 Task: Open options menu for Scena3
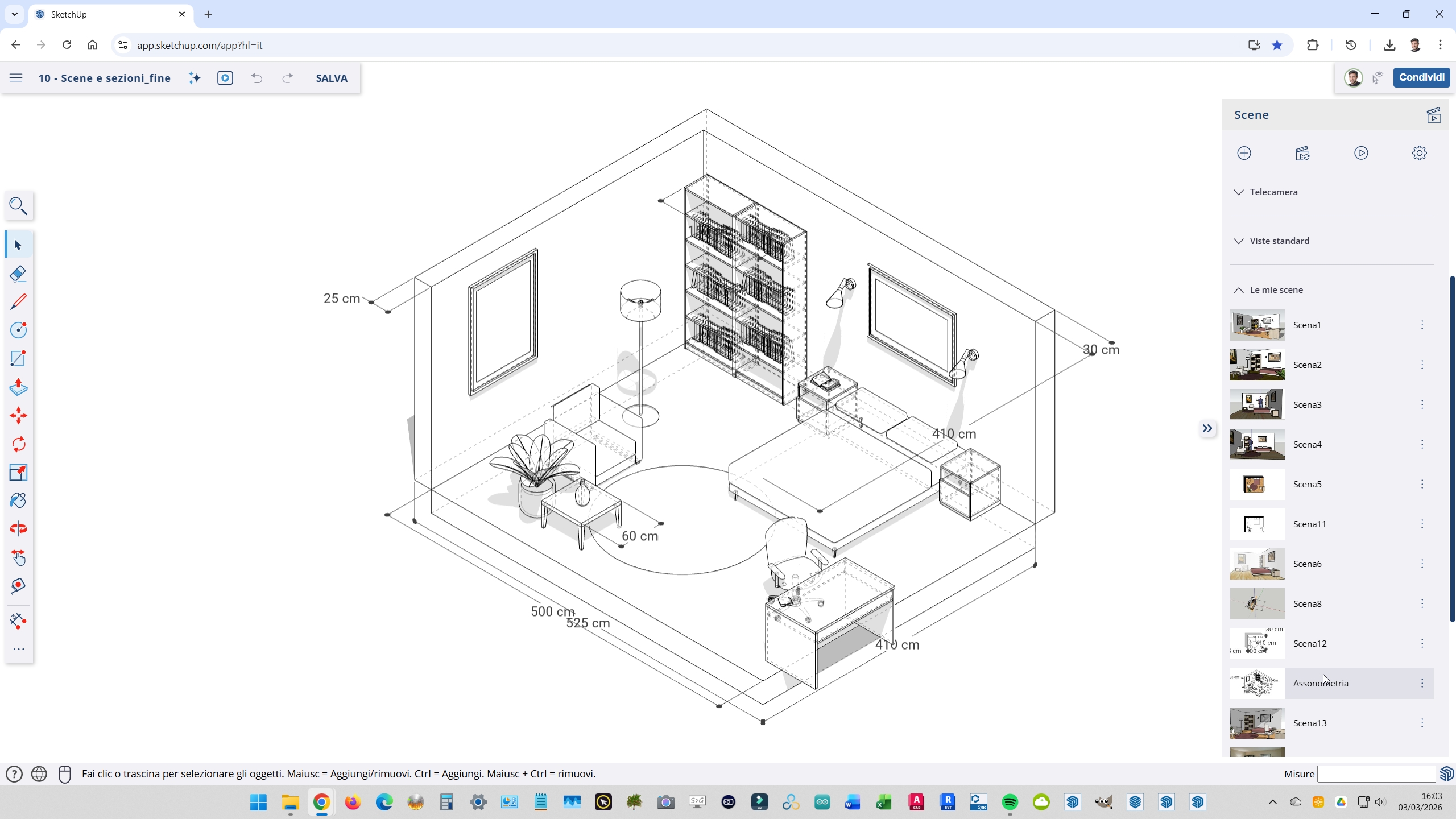[1422, 404]
